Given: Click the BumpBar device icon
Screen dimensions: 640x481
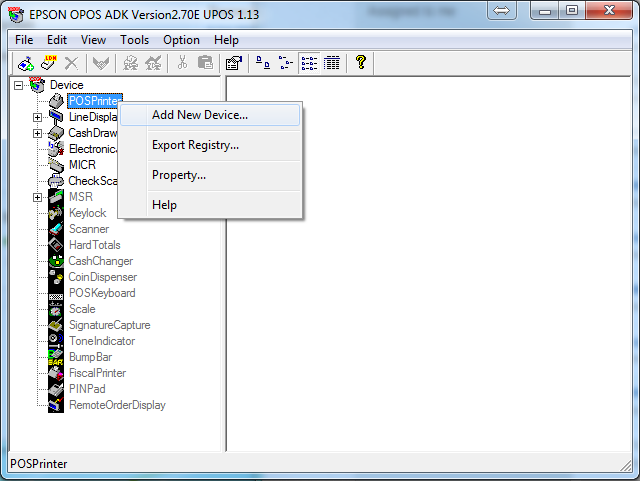Looking at the screenshot, I should pyautogui.click(x=56, y=357).
